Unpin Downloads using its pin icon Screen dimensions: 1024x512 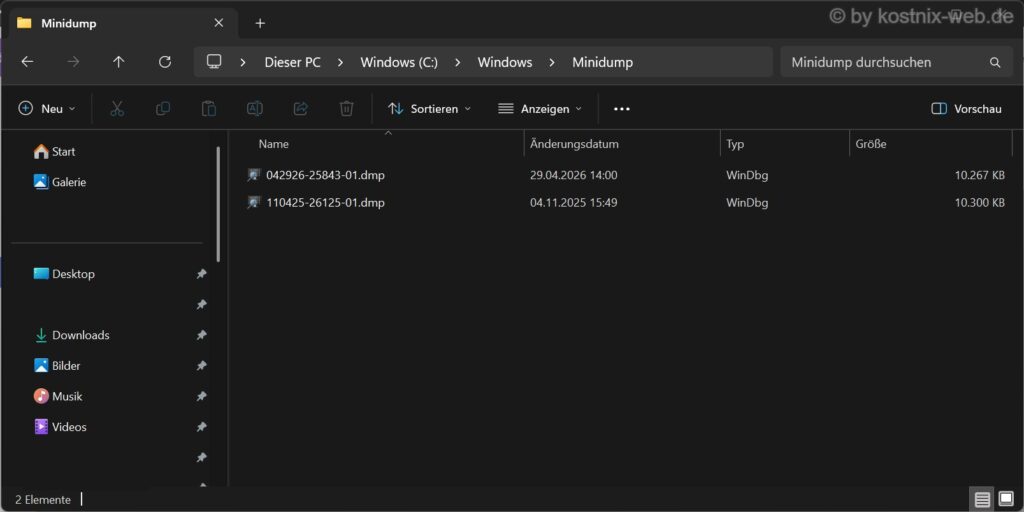pos(201,335)
